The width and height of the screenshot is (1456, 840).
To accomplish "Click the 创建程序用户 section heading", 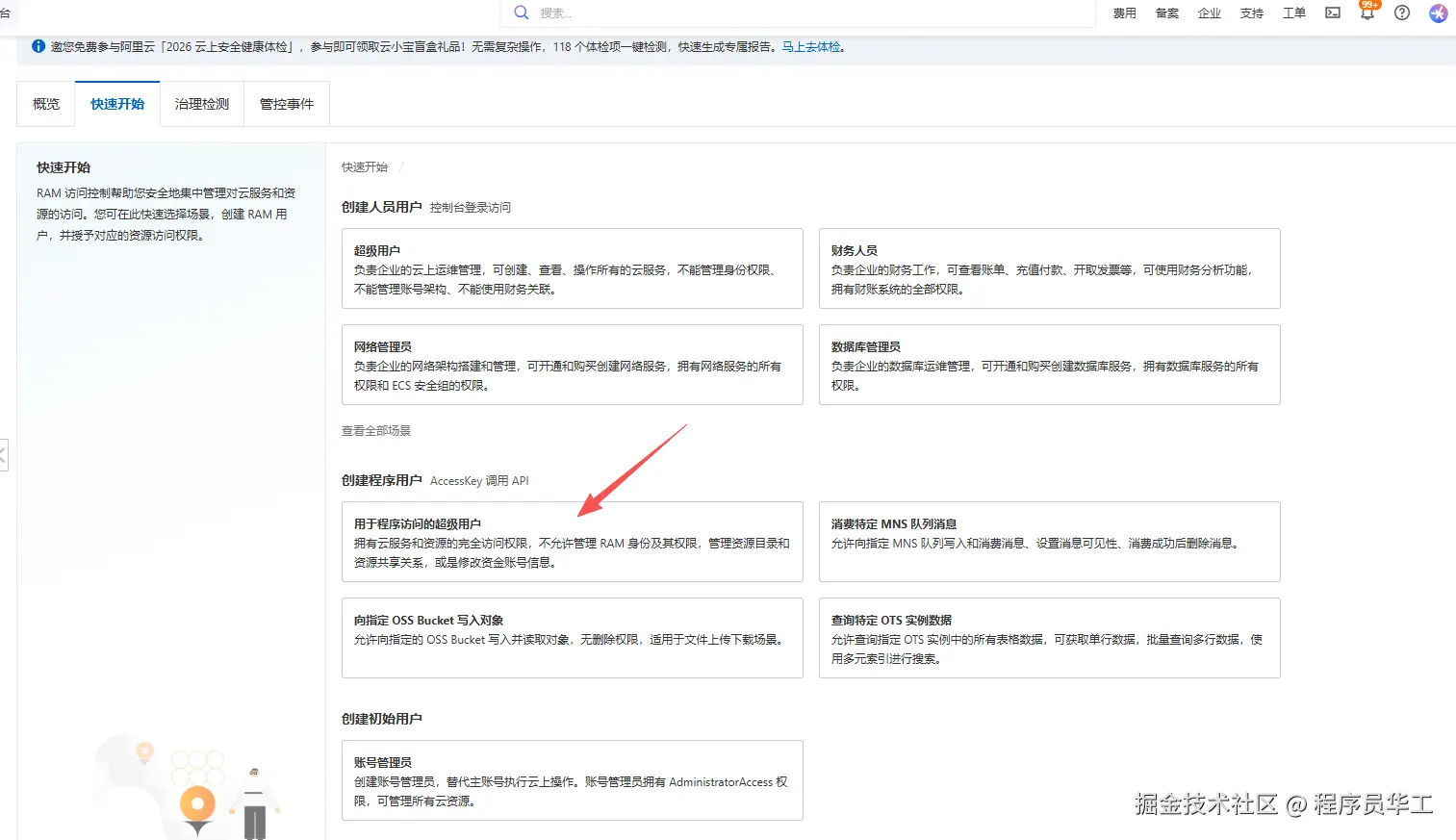I will tap(382, 480).
